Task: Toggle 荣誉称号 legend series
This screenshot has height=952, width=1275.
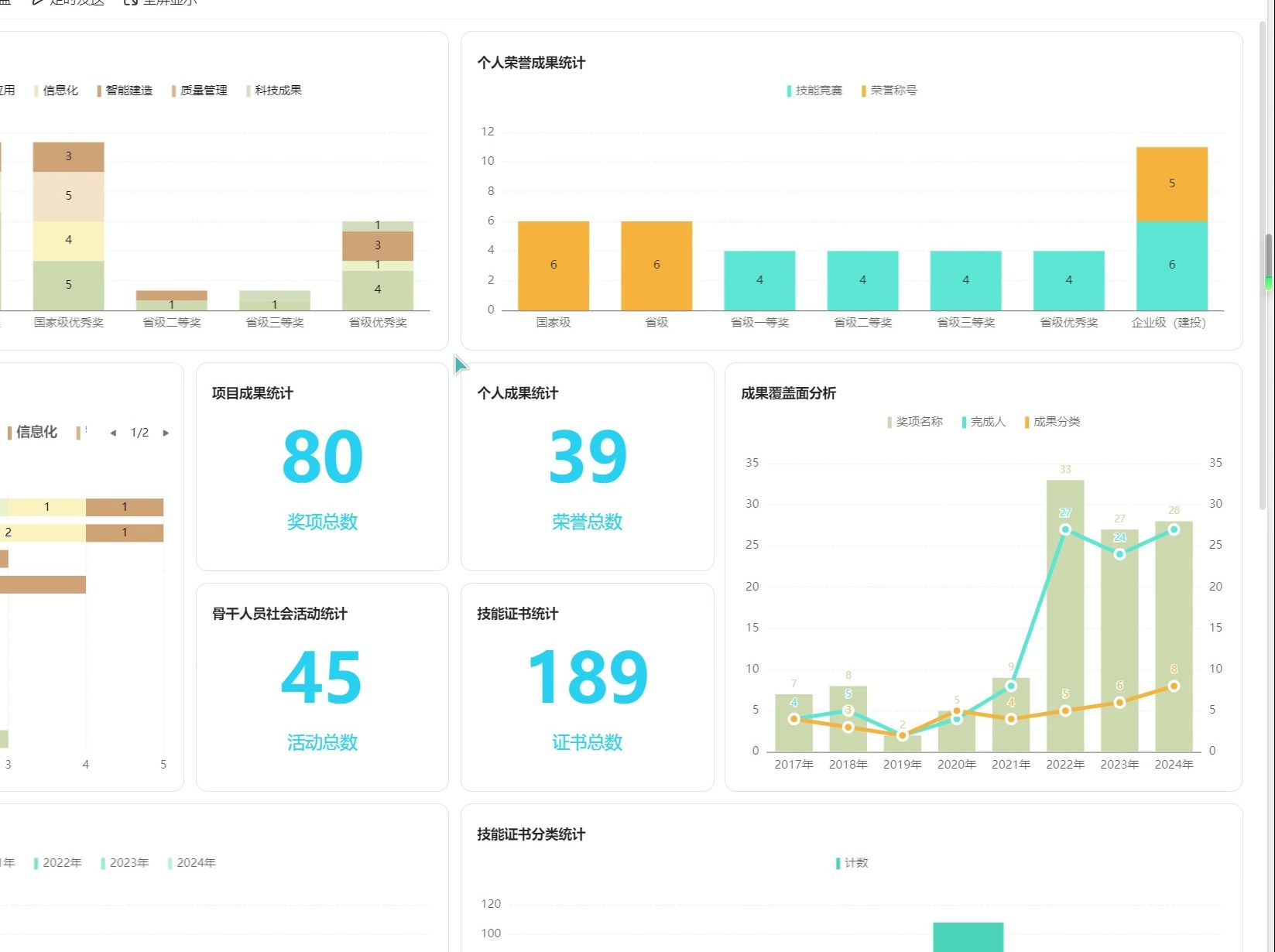Action: click(889, 91)
